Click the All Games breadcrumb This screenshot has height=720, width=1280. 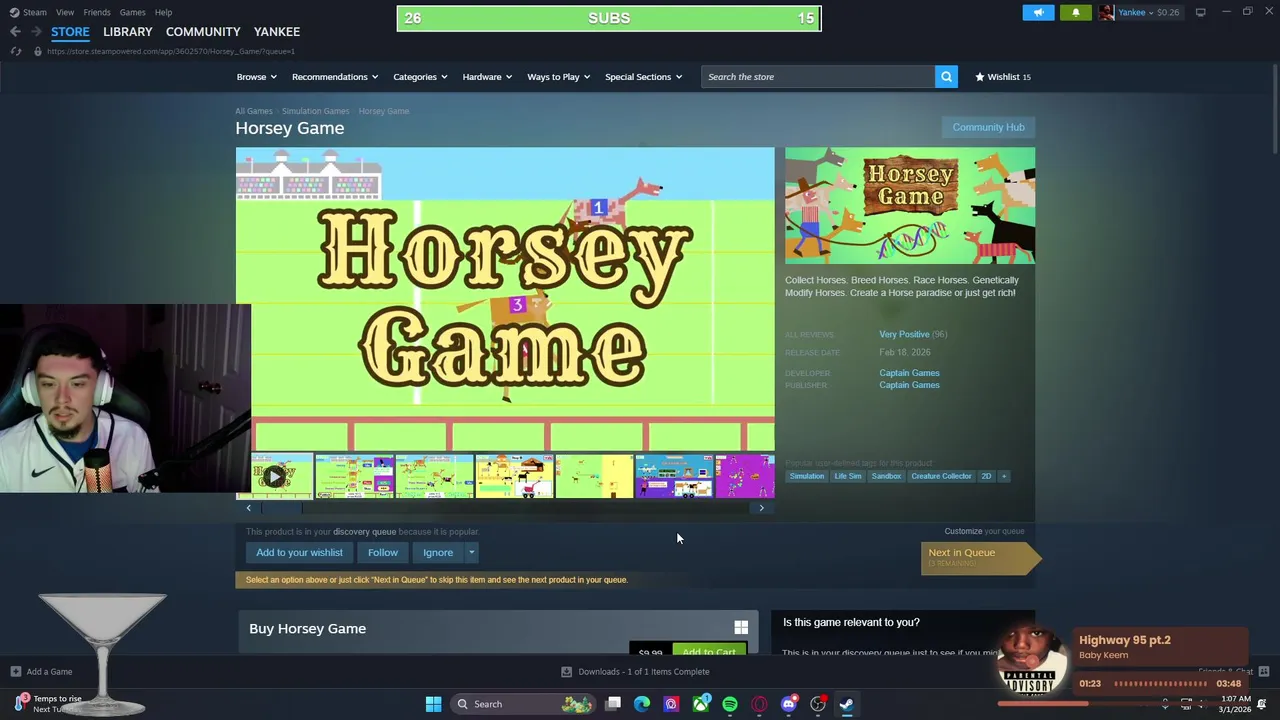point(253,111)
